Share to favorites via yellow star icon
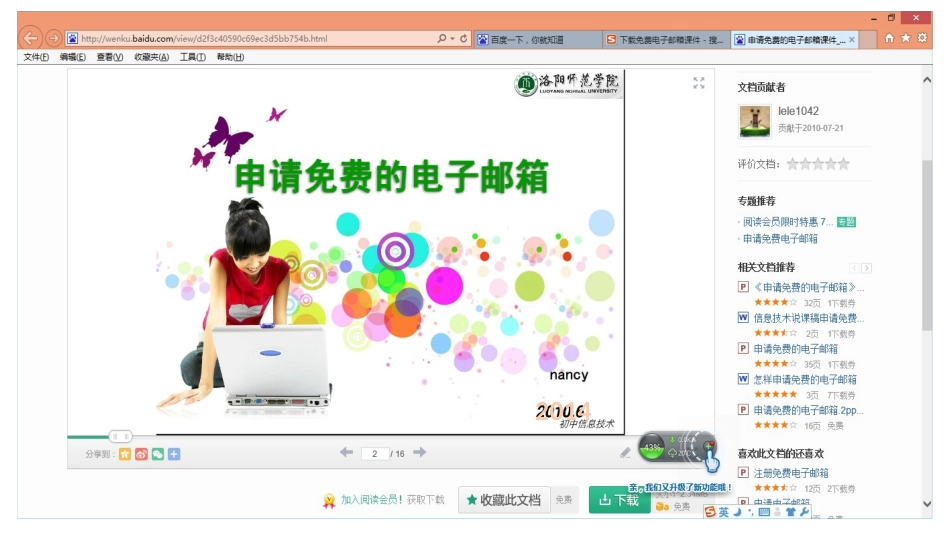Viewport: 950px width, 535px height. pos(125,454)
